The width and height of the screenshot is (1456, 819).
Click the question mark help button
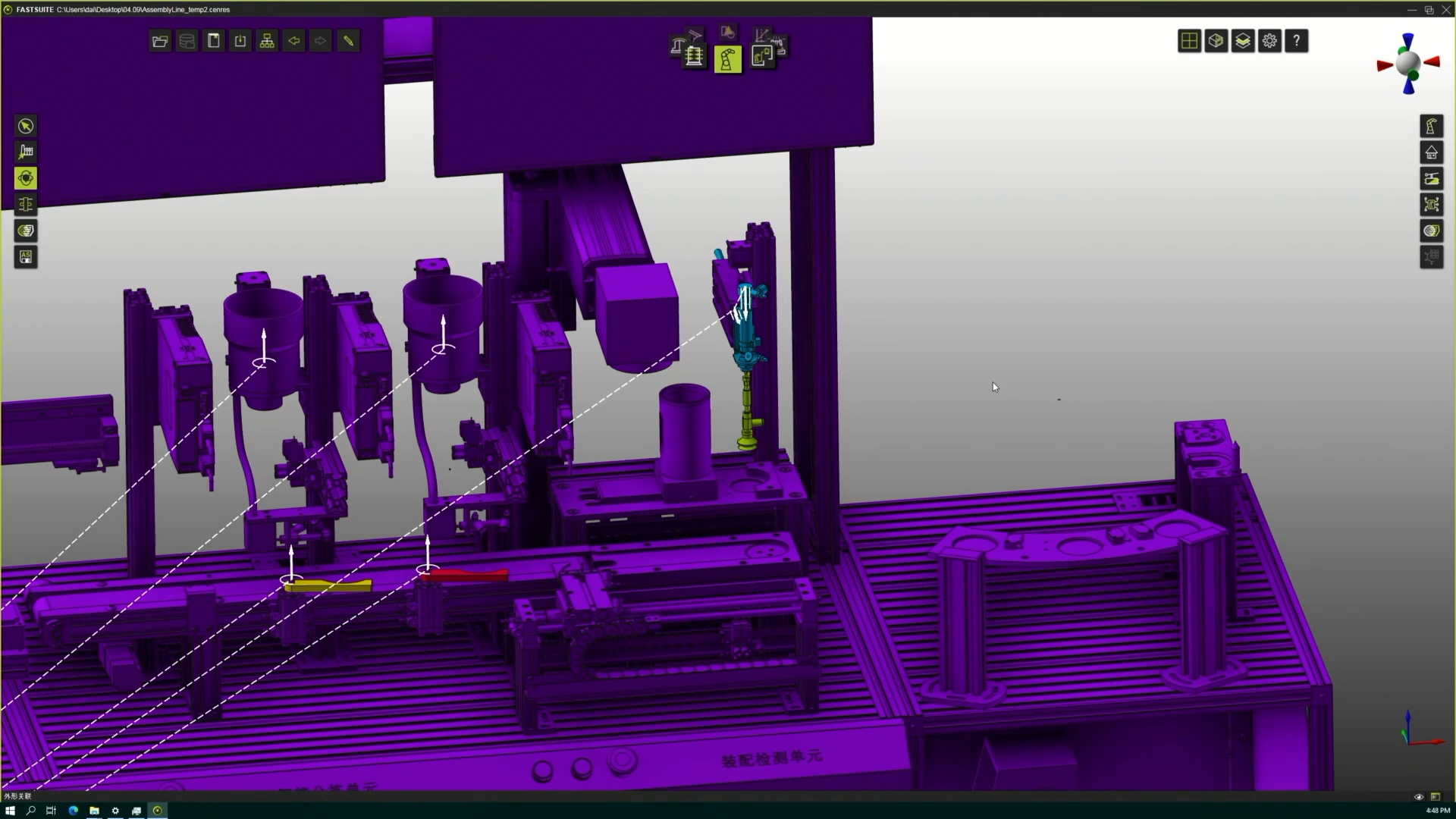click(x=1297, y=41)
